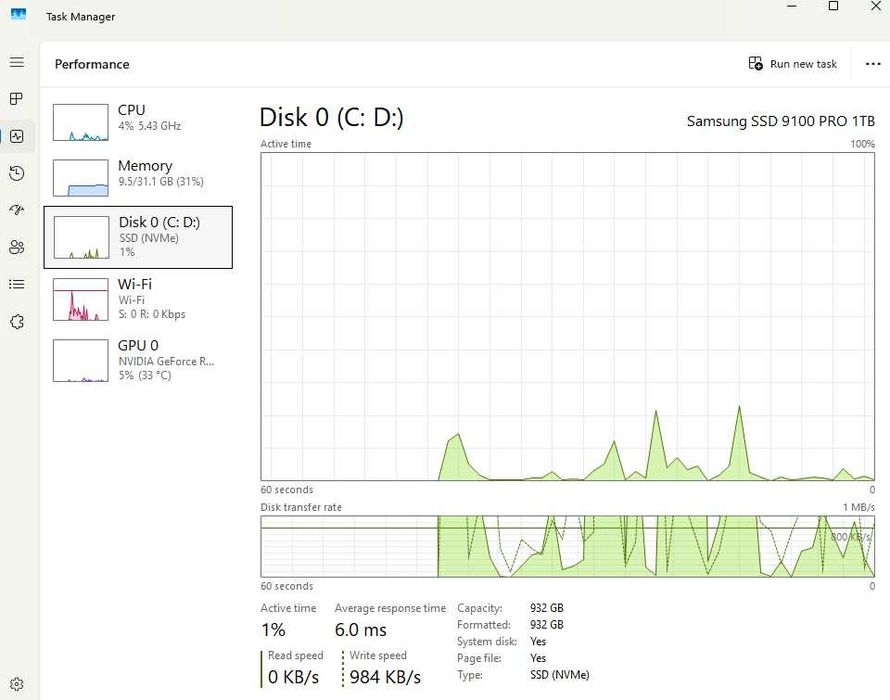
Task: Click the Performance page title
Action: coord(92,64)
